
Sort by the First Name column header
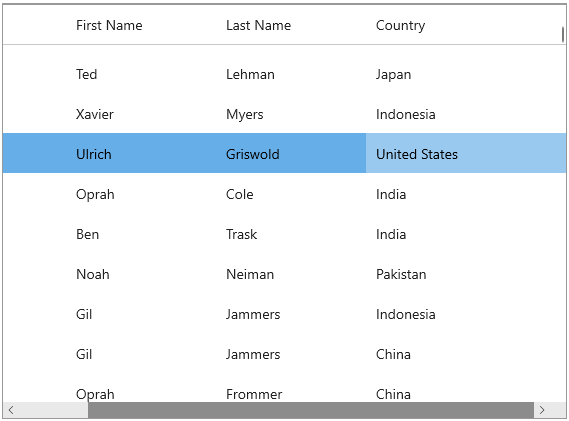[x=109, y=25]
